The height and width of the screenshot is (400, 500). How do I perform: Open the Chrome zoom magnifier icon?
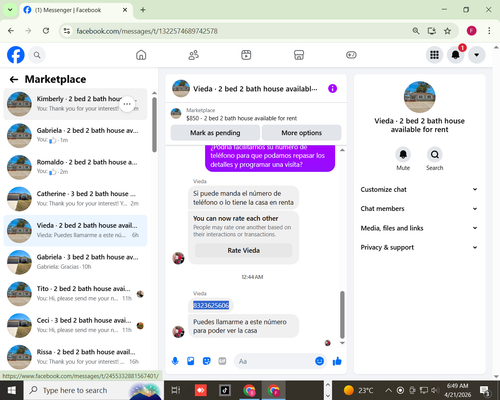click(x=416, y=31)
